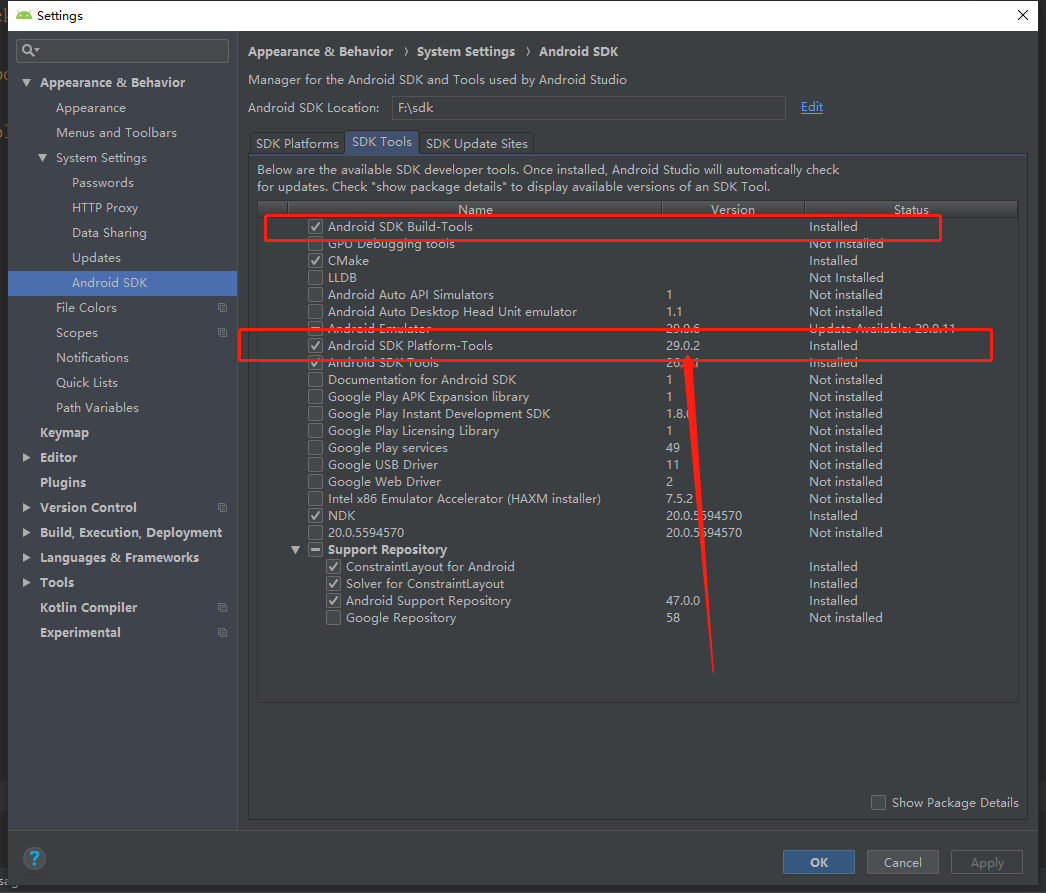Click the Apply button

(986, 861)
